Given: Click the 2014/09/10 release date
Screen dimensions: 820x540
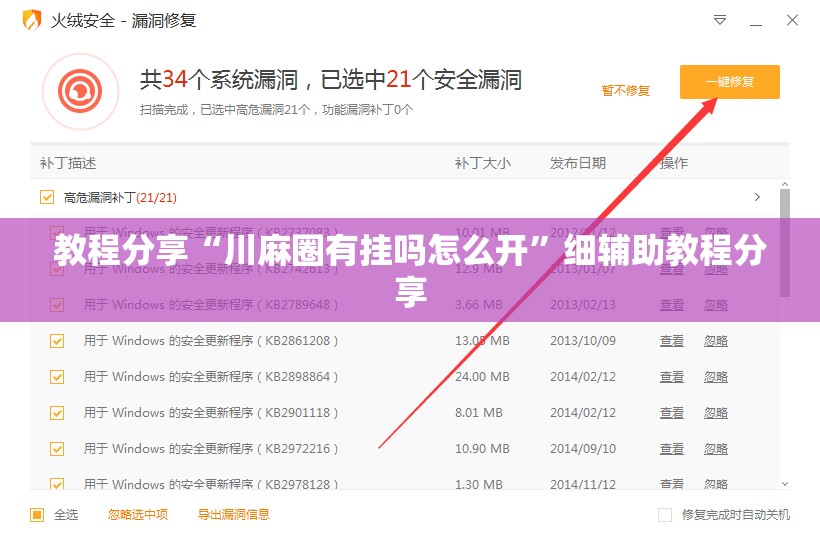Looking at the screenshot, I should (583, 449).
